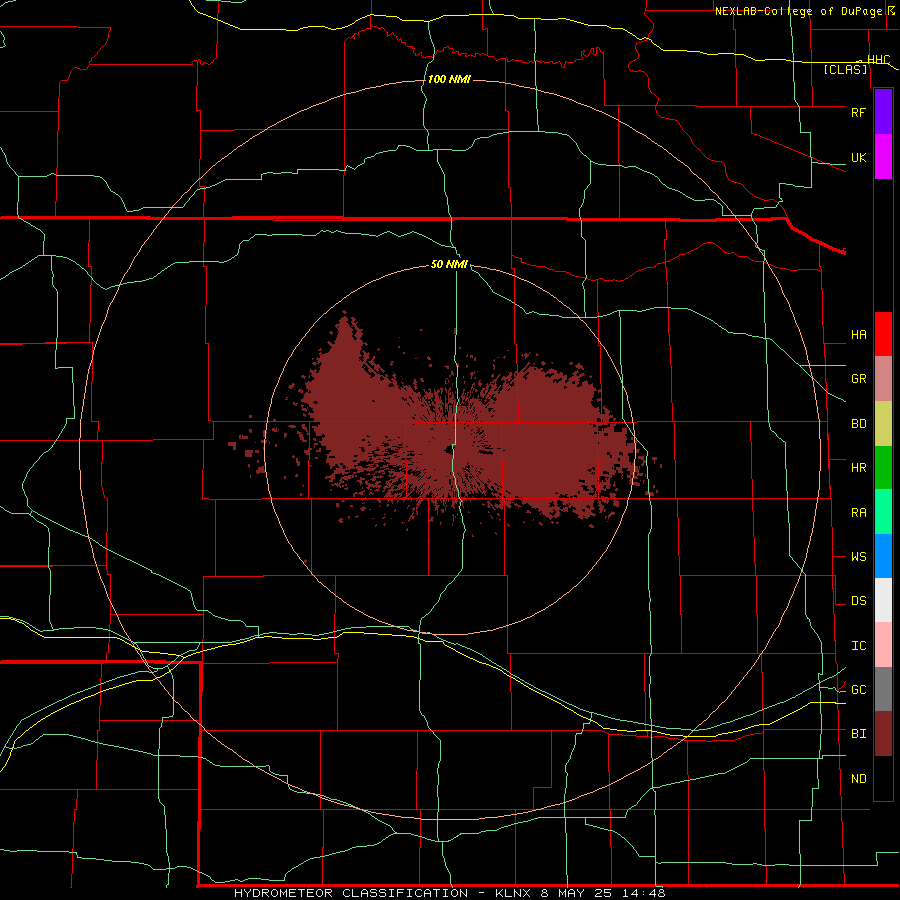The height and width of the screenshot is (900, 900).
Task: Click the RA legend label
Action: point(858,512)
